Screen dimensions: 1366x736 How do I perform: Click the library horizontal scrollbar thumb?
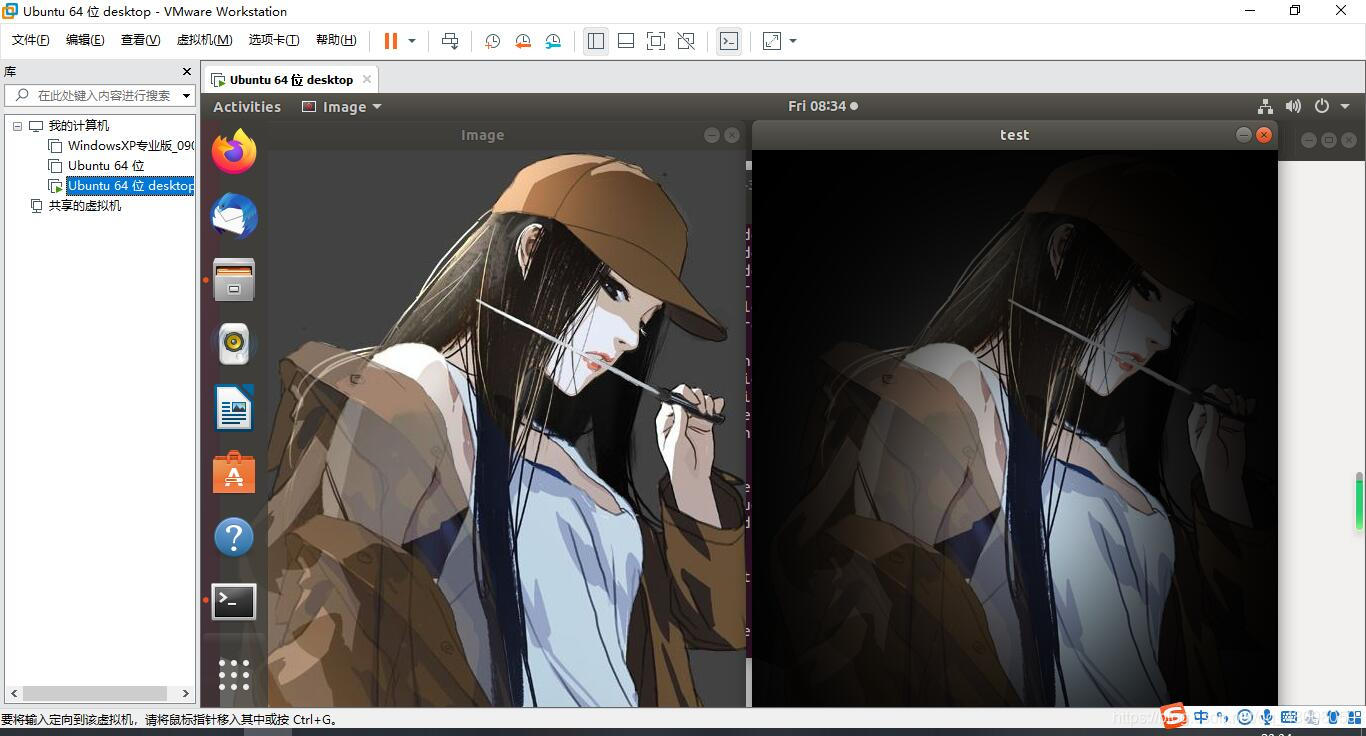pyautogui.click(x=95, y=693)
